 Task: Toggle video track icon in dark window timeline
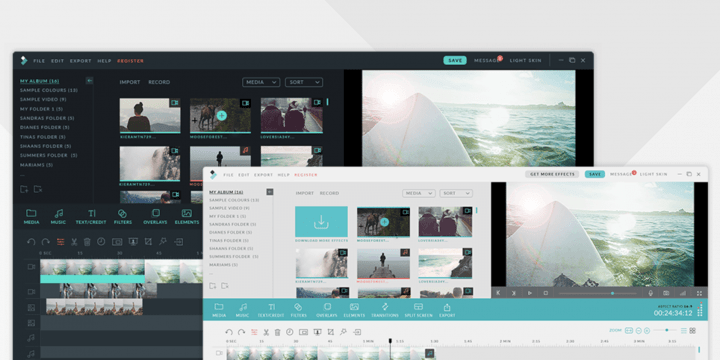(x=31, y=267)
